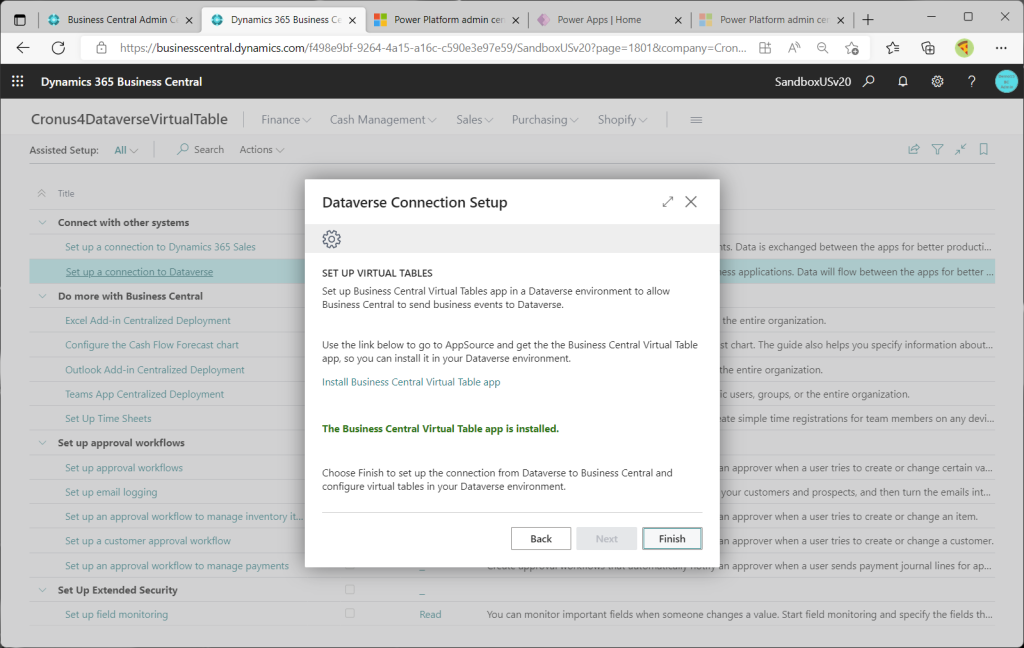Open the Business Central help question mark

point(972,82)
